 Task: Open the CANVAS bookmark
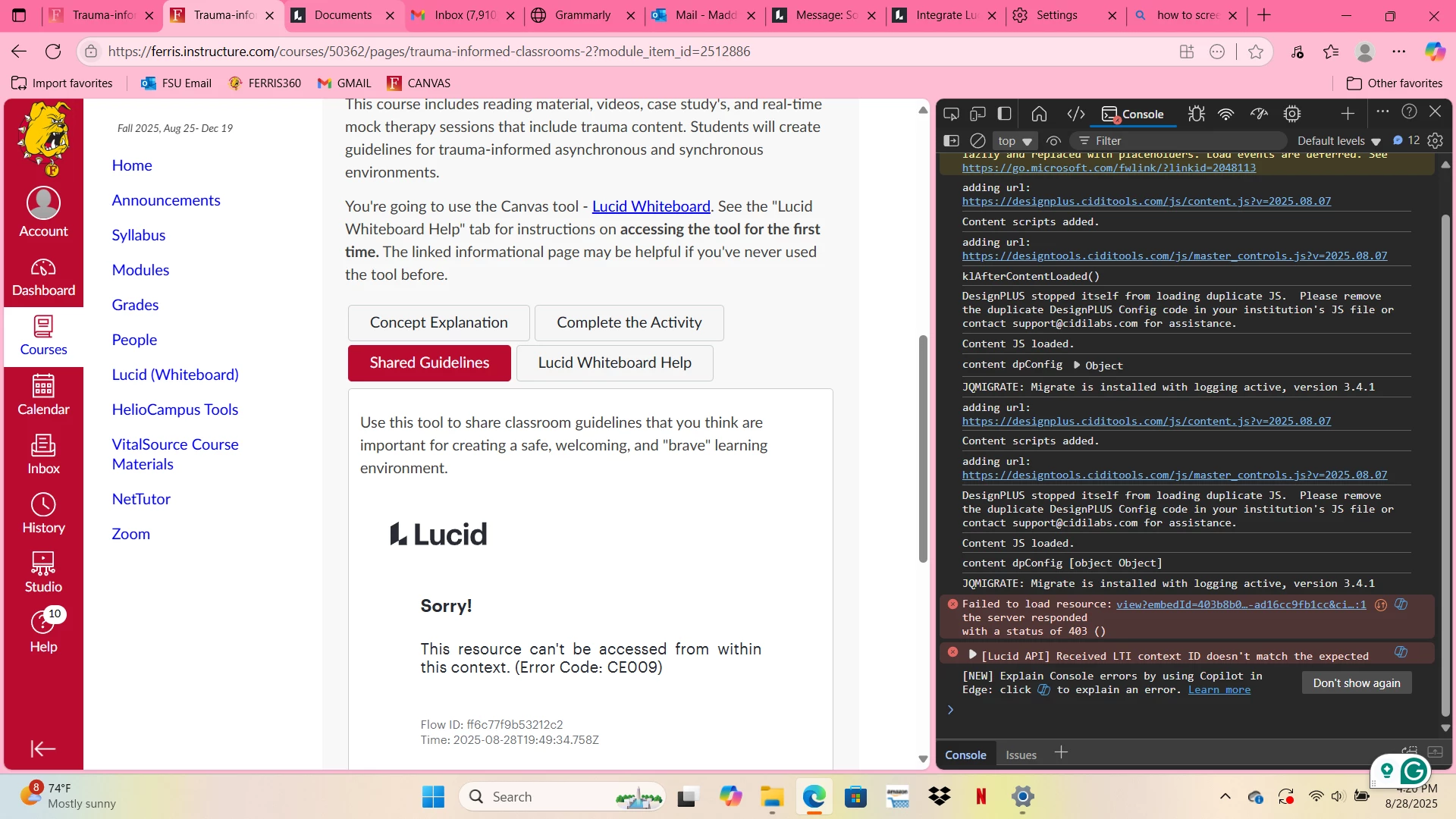point(419,83)
